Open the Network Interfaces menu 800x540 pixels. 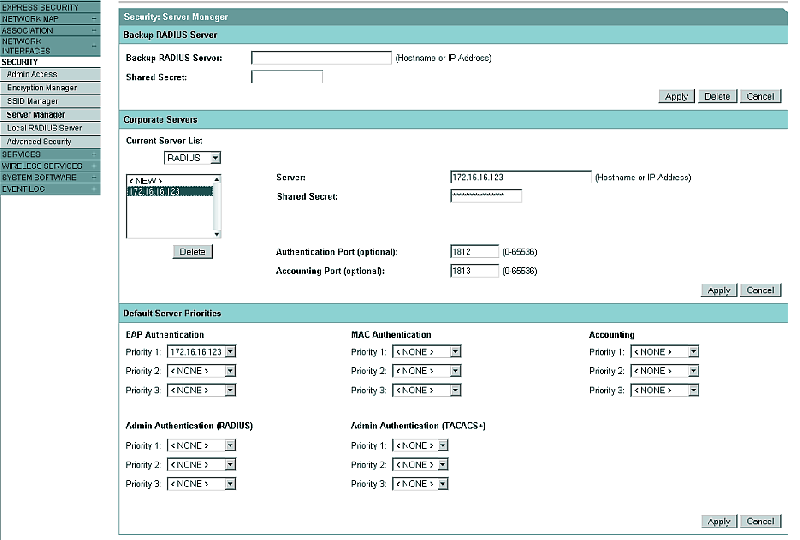[x=50, y=46]
